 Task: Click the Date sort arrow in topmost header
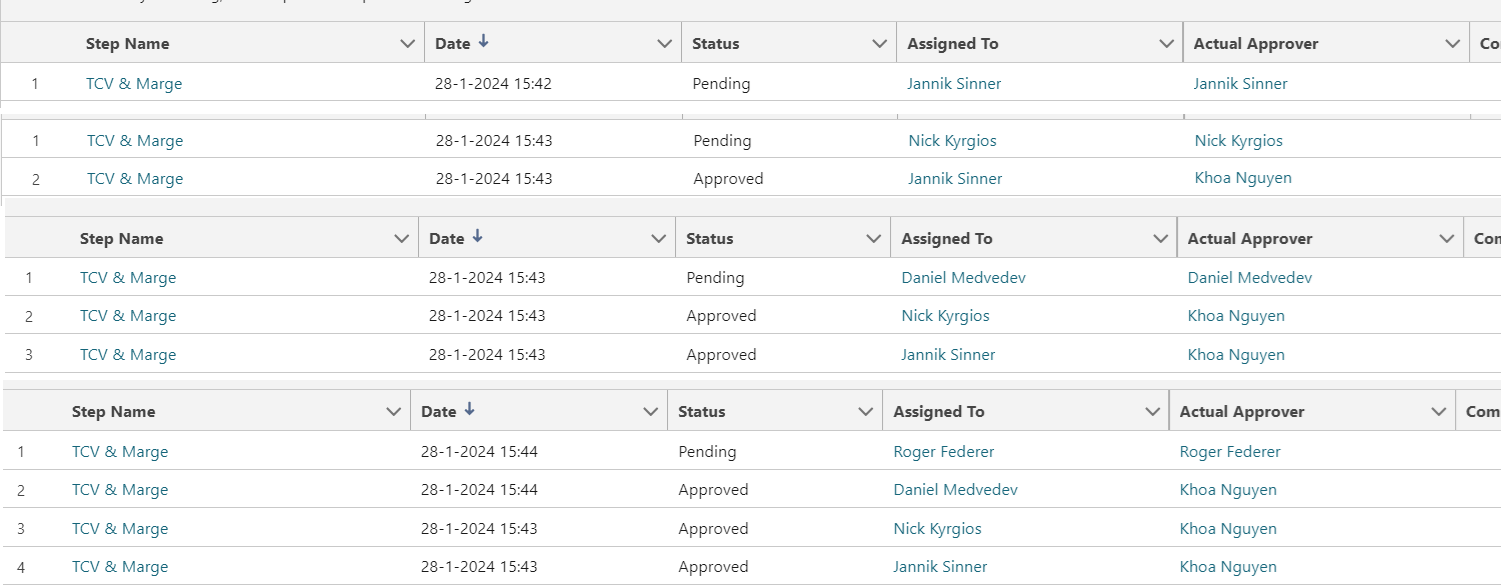click(x=484, y=42)
